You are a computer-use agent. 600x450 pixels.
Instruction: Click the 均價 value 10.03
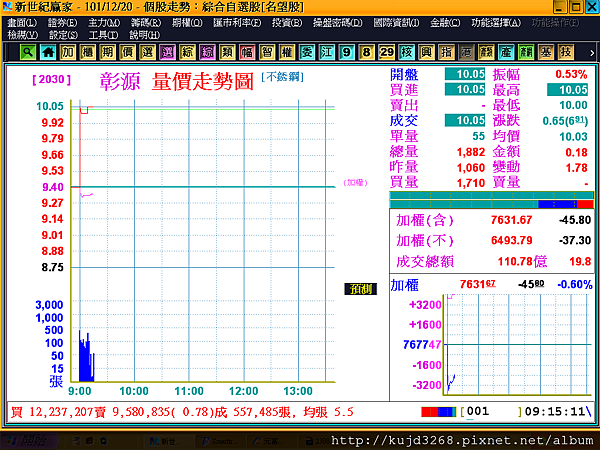pyautogui.click(x=573, y=137)
